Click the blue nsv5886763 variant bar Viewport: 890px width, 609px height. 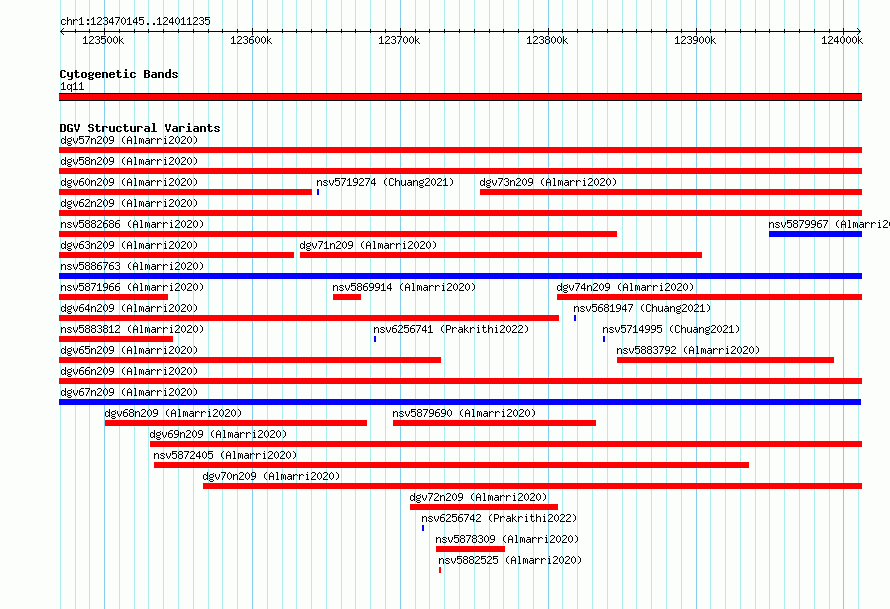point(460,276)
